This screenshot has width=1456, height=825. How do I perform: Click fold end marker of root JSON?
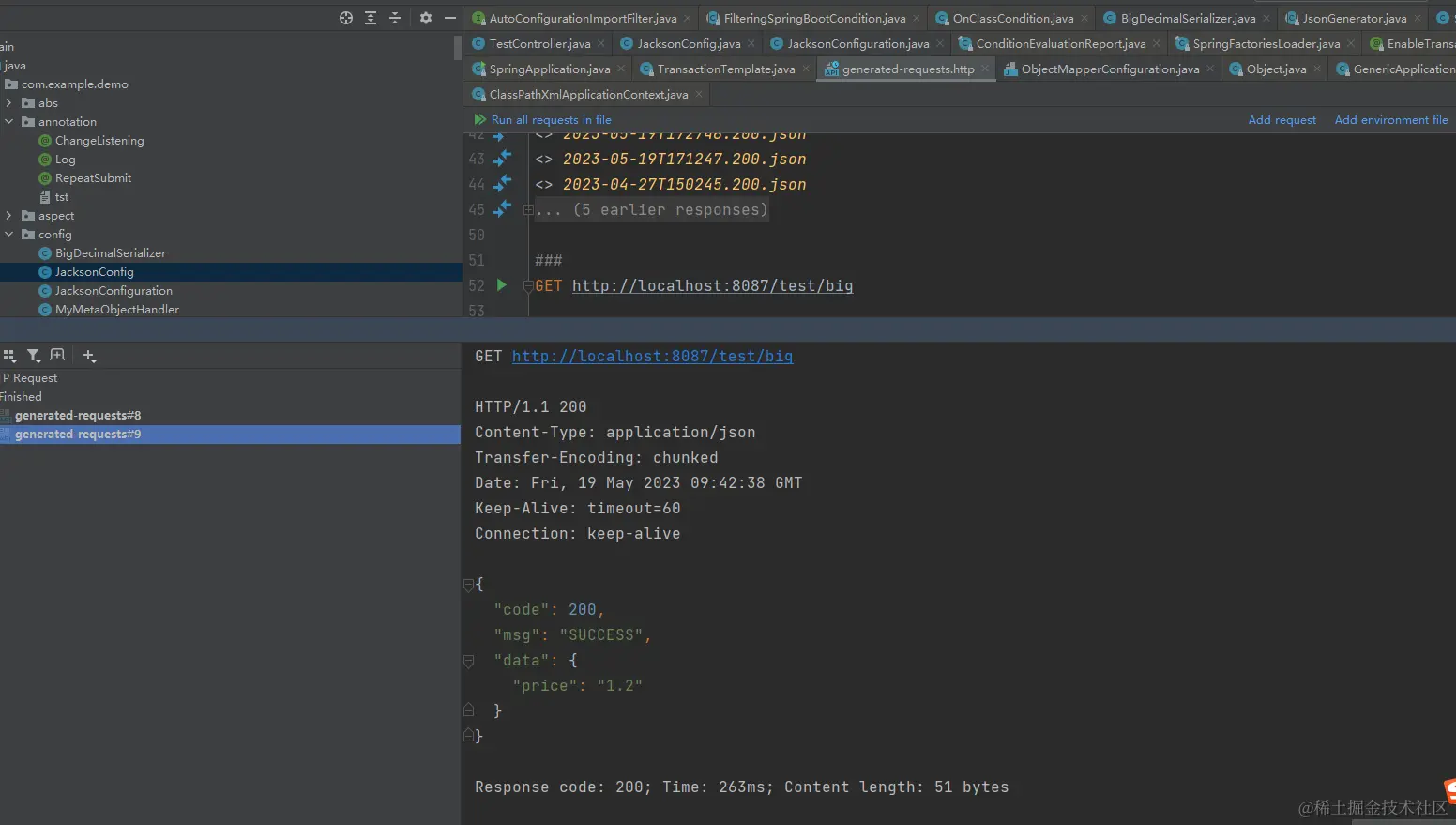469,736
